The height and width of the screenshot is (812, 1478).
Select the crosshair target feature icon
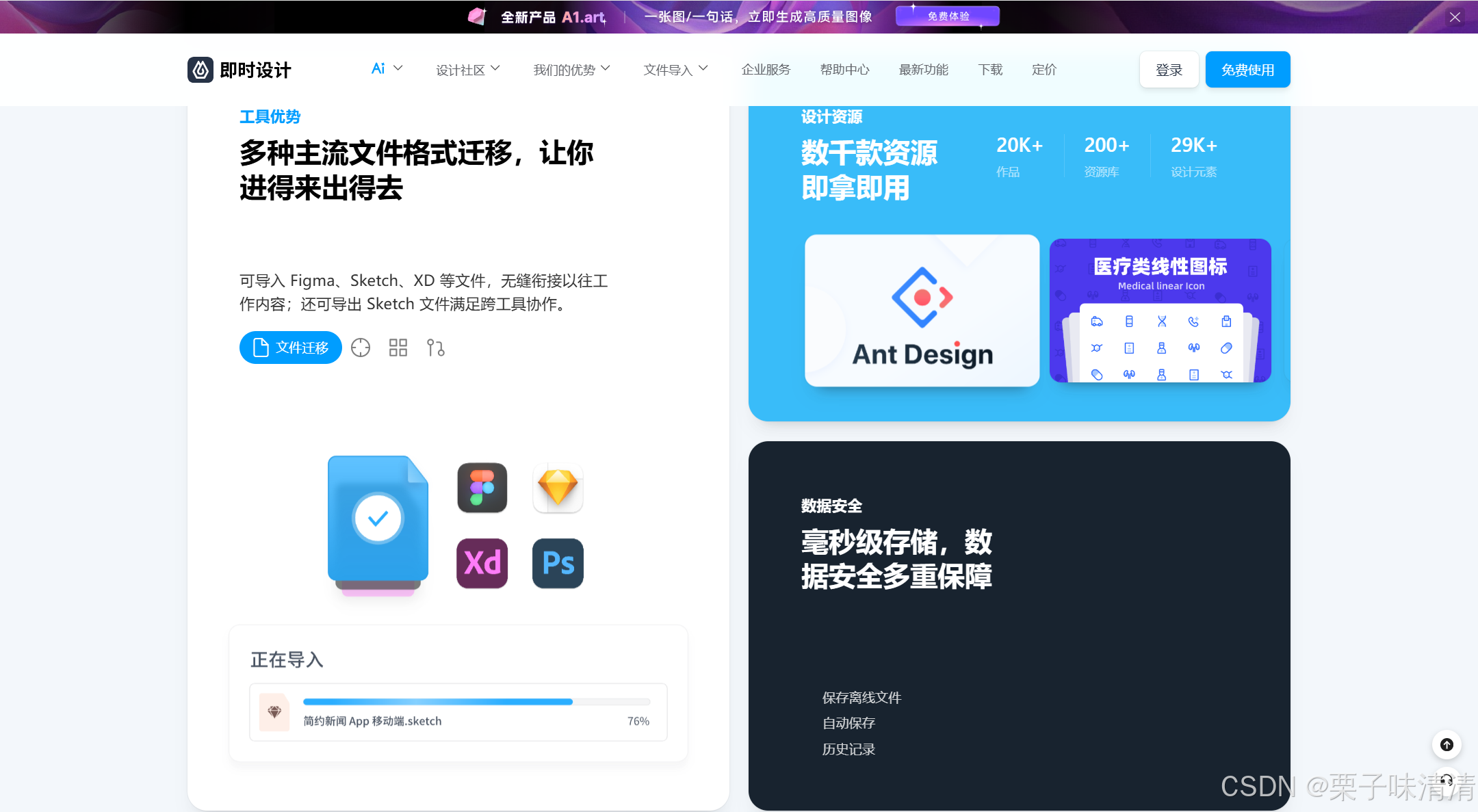[361, 348]
